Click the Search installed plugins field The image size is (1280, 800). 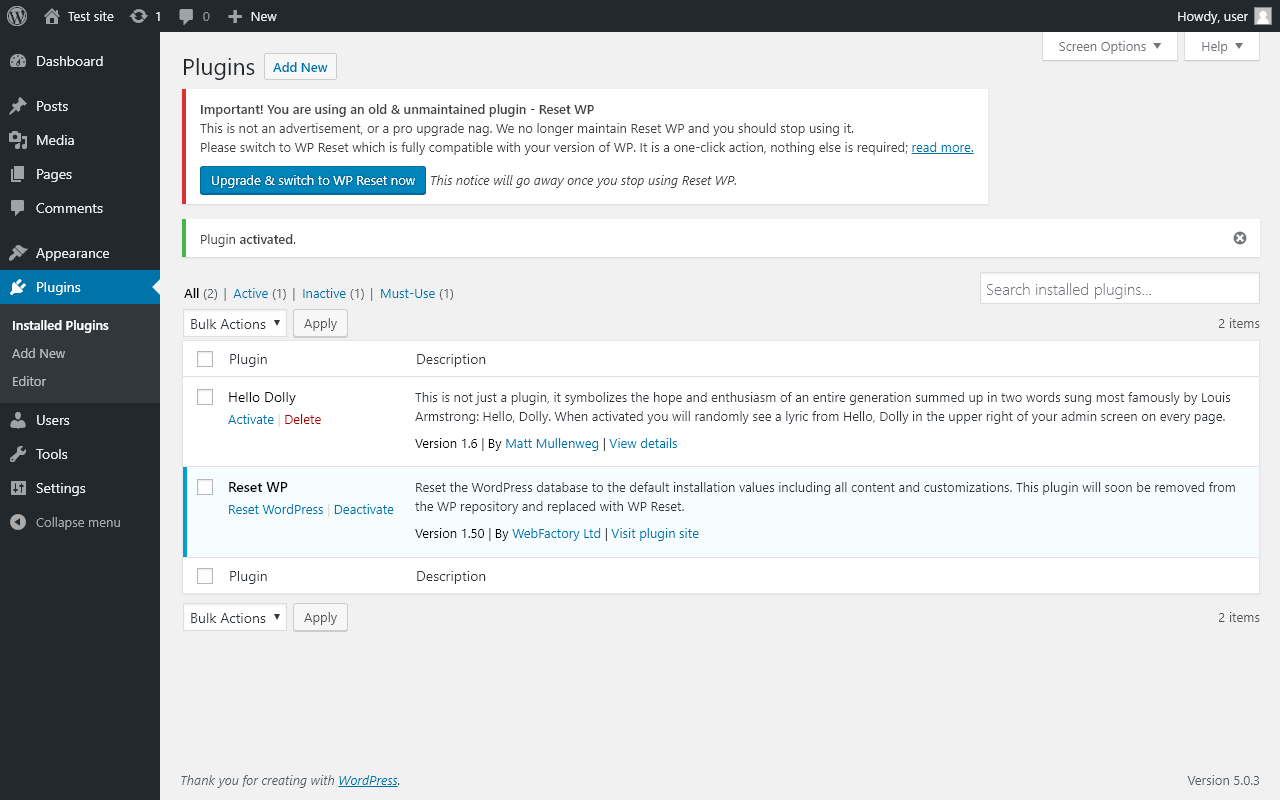1119,289
